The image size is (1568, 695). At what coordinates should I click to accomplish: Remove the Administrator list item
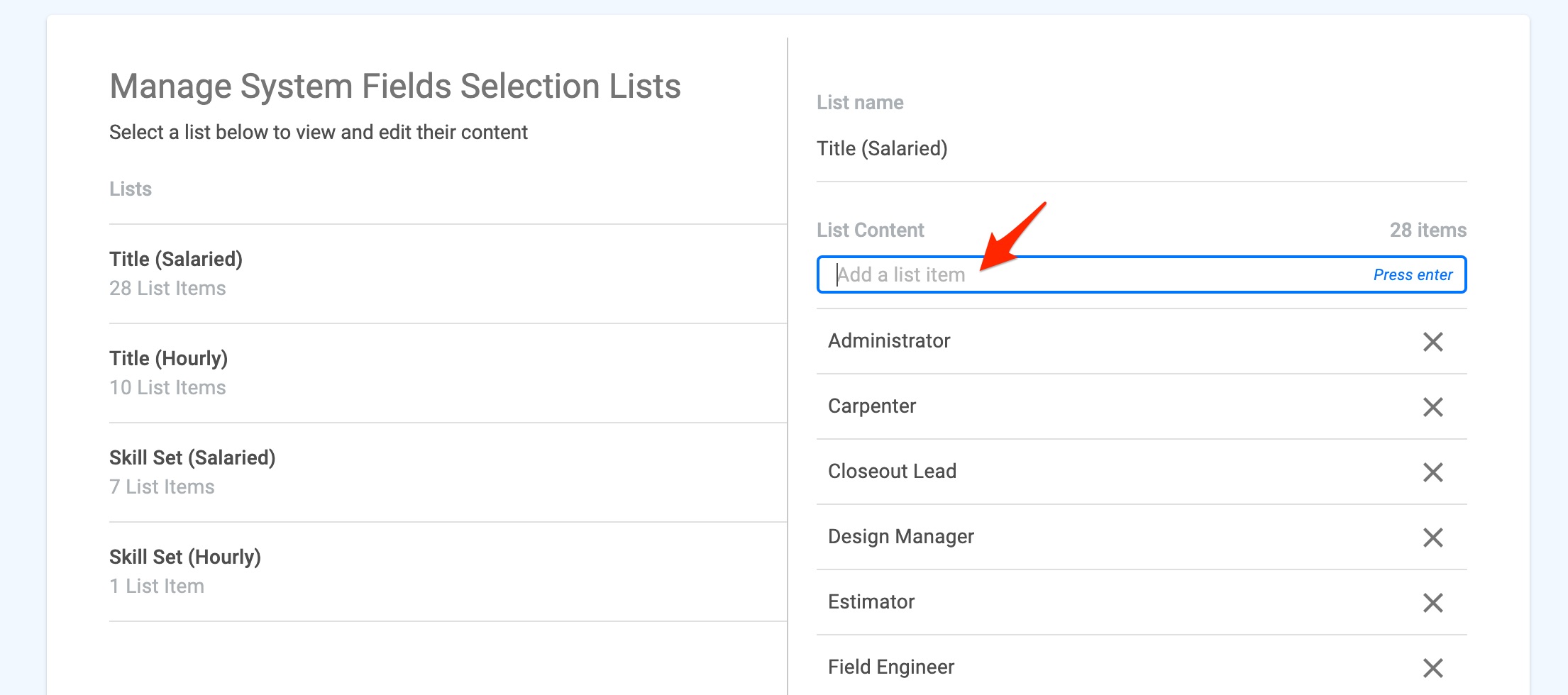click(1432, 342)
